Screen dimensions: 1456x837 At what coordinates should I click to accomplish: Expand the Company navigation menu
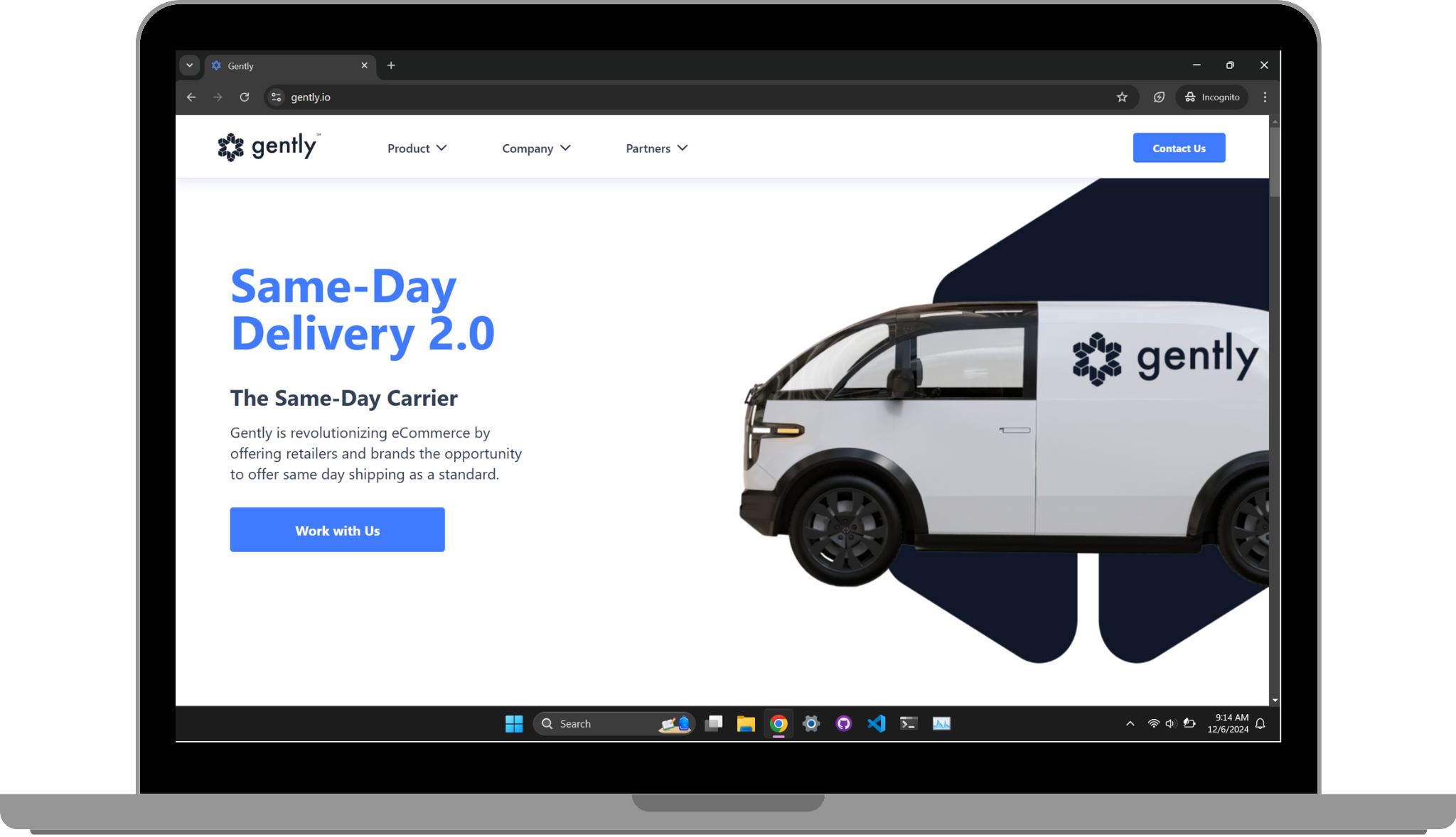[x=536, y=148]
